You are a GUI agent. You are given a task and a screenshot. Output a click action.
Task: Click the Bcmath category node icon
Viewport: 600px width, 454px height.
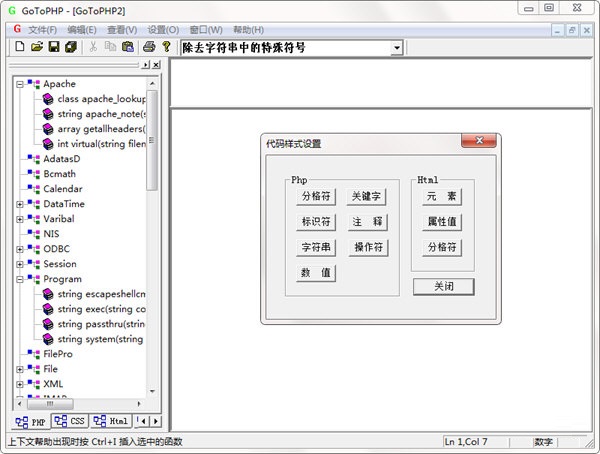[34, 174]
